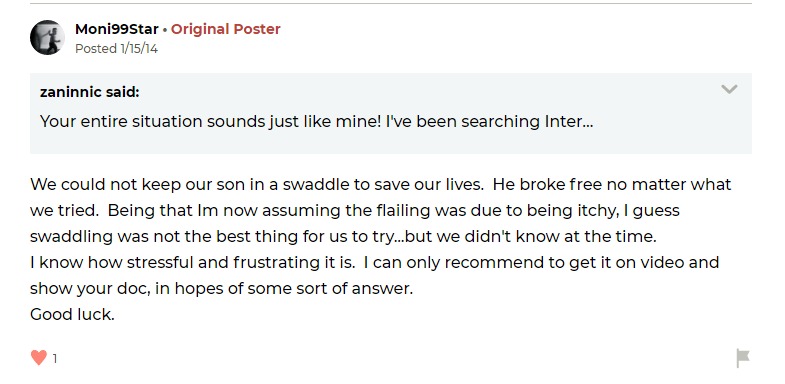Image resolution: width=785 pixels, height=384 pixels.
Task: Select the line 'I know how stressful'
Action: [x=374, y=262]
